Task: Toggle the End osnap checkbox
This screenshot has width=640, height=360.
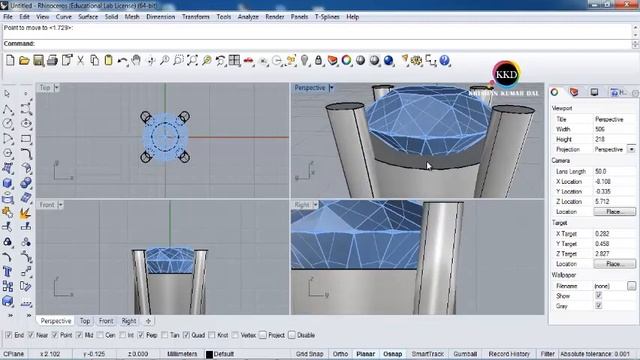Action: [x=9, y=335]
